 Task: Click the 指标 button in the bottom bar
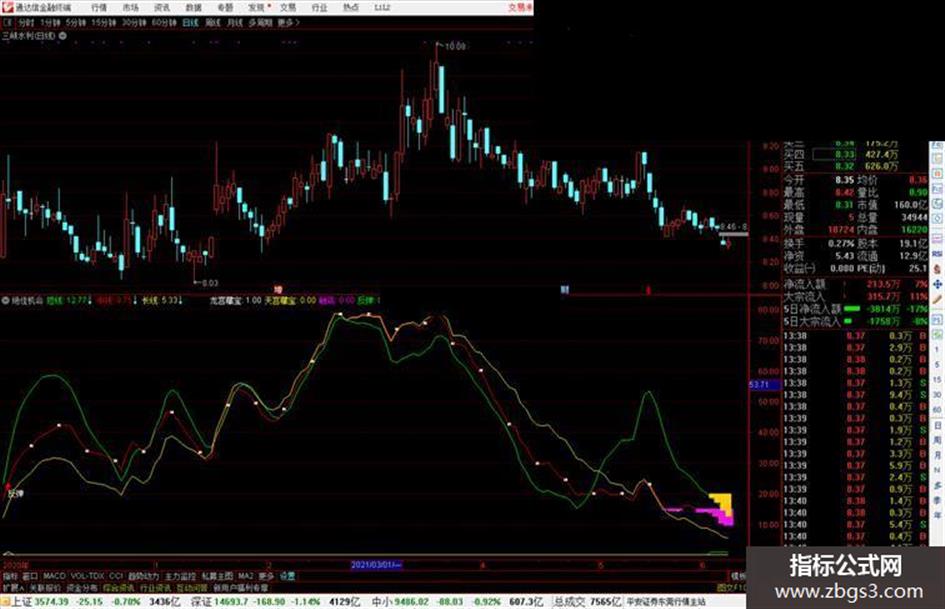point(10,576)
